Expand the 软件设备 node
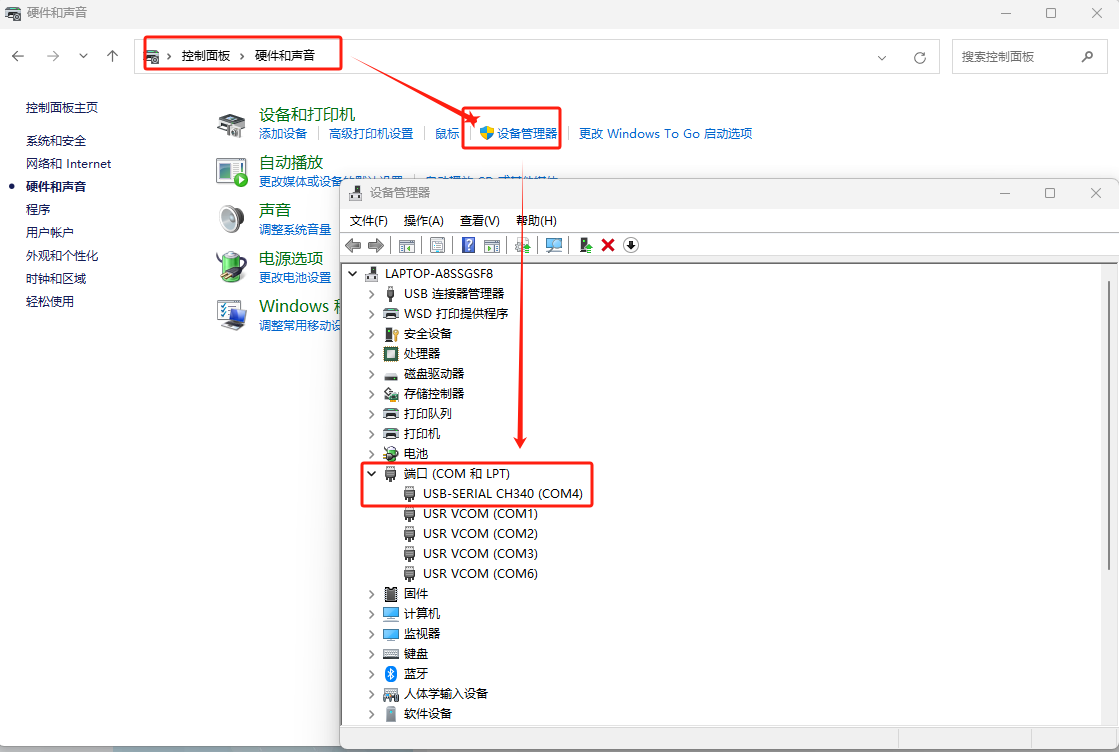The height and width of the screenshot is (752, 1119). [x=372, y=713]
